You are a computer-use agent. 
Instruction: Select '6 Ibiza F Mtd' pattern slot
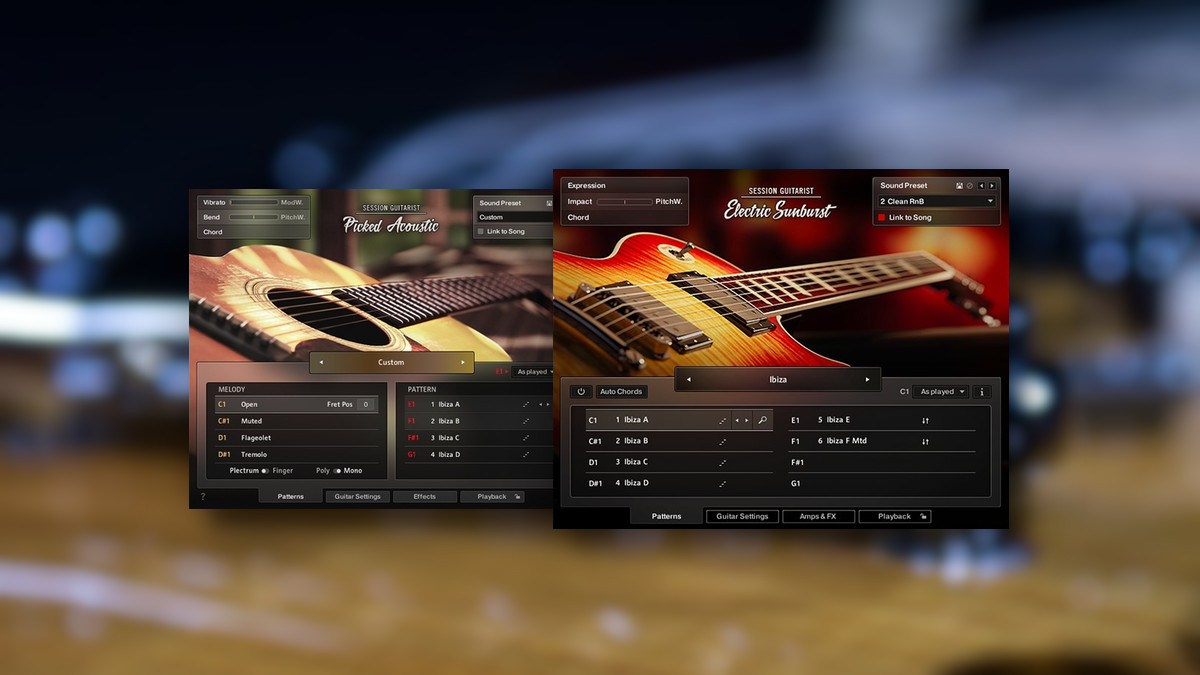[881, 441]
